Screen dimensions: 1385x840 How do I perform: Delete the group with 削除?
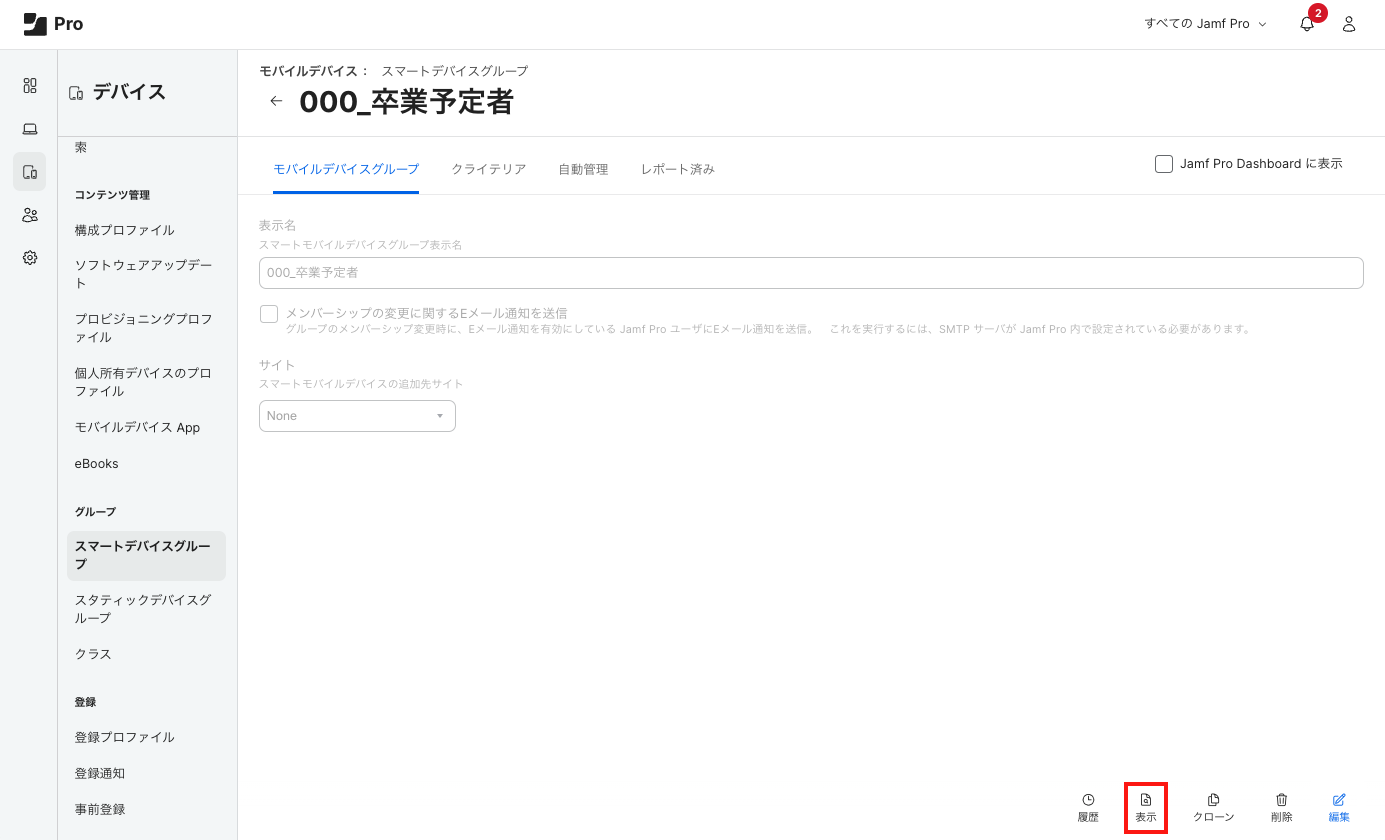click(1281, 808)
